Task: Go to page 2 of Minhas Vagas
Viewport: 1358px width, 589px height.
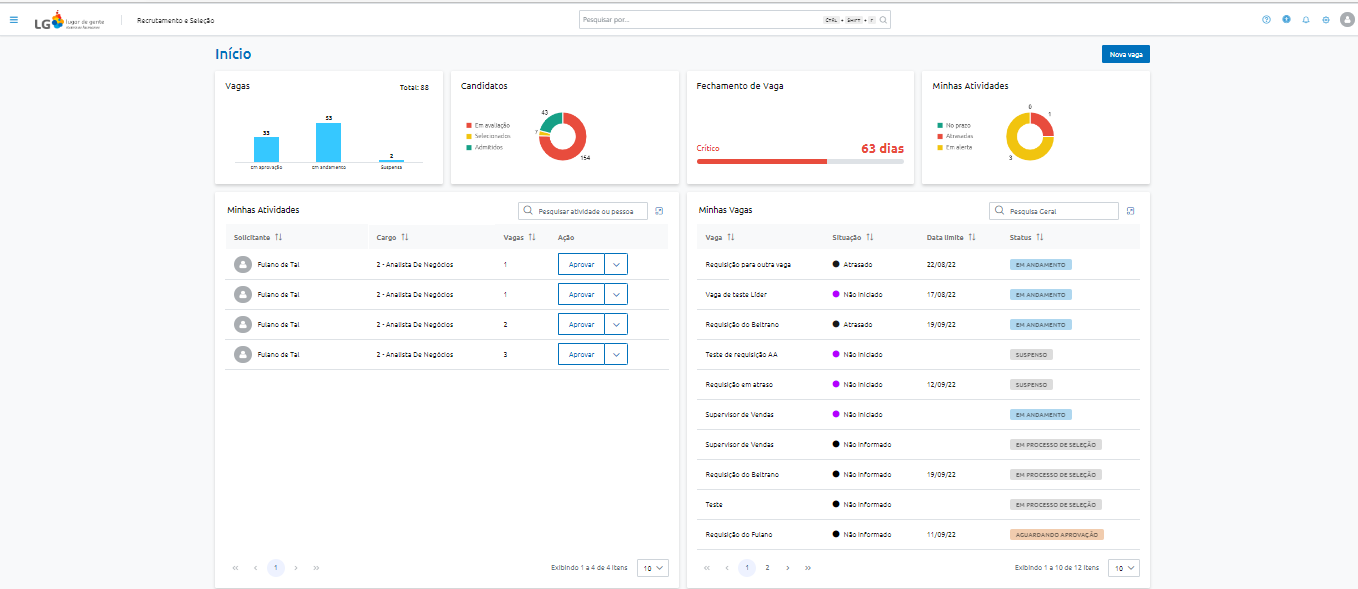Action: click(x=767, y=568)
